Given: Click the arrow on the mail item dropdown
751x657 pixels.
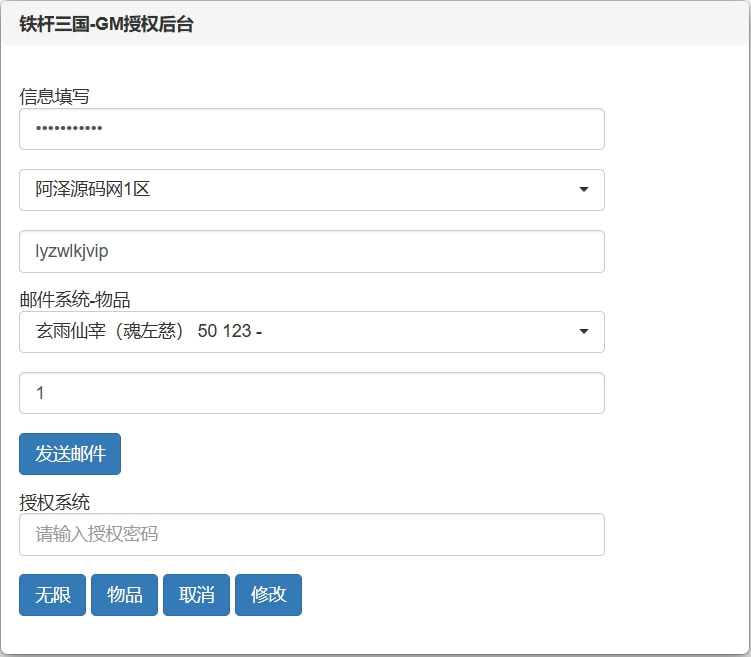Looking at the screenshot, I should tap(583, 332).
